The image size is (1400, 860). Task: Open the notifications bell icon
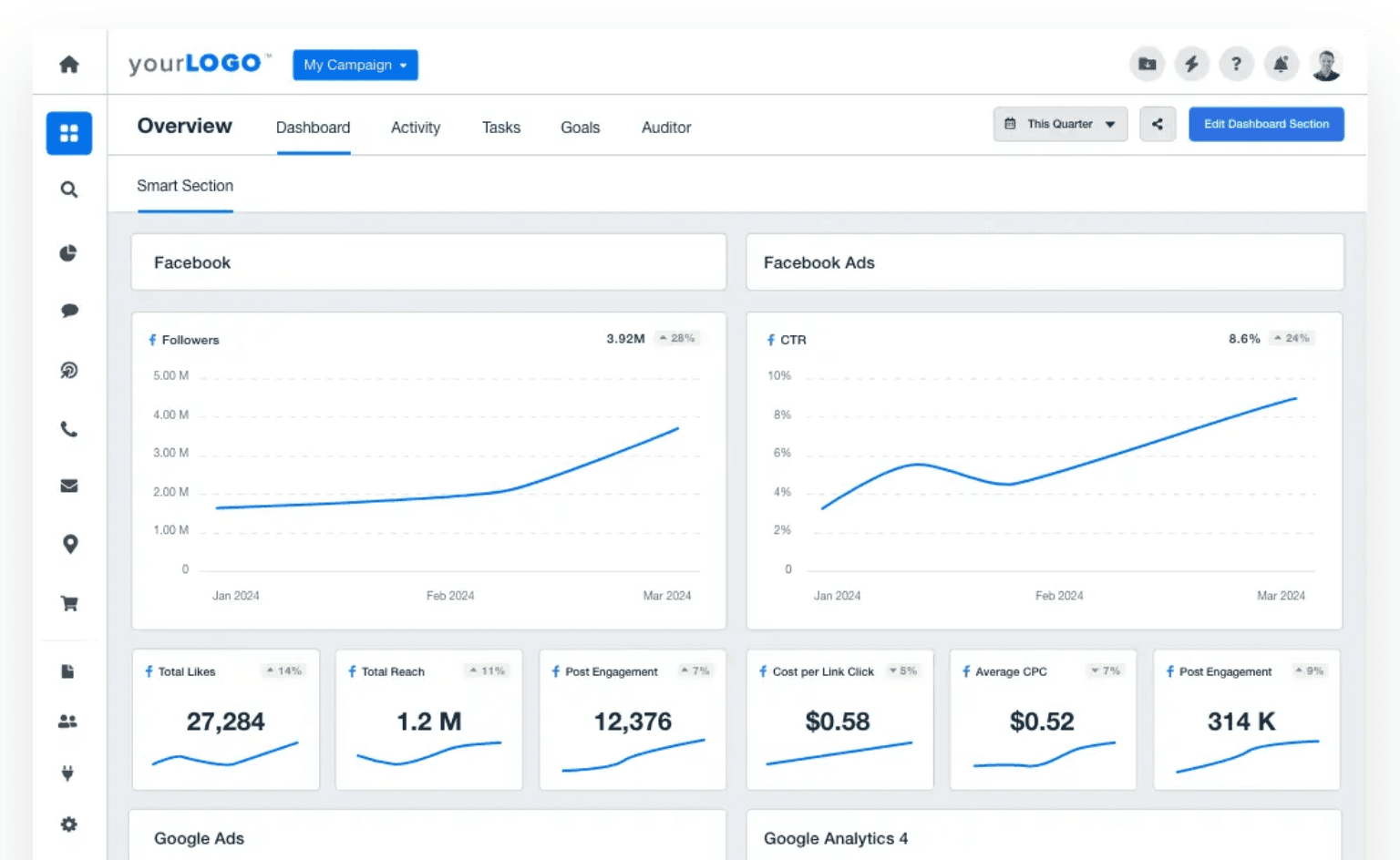[x=1282, y=64]
